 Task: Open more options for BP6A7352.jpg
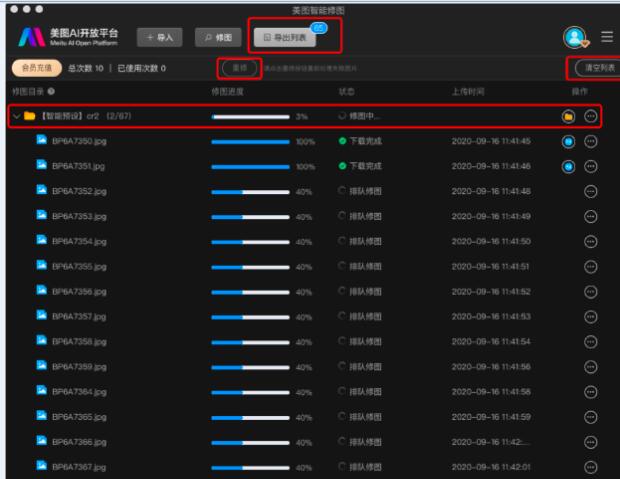(591, 192)
